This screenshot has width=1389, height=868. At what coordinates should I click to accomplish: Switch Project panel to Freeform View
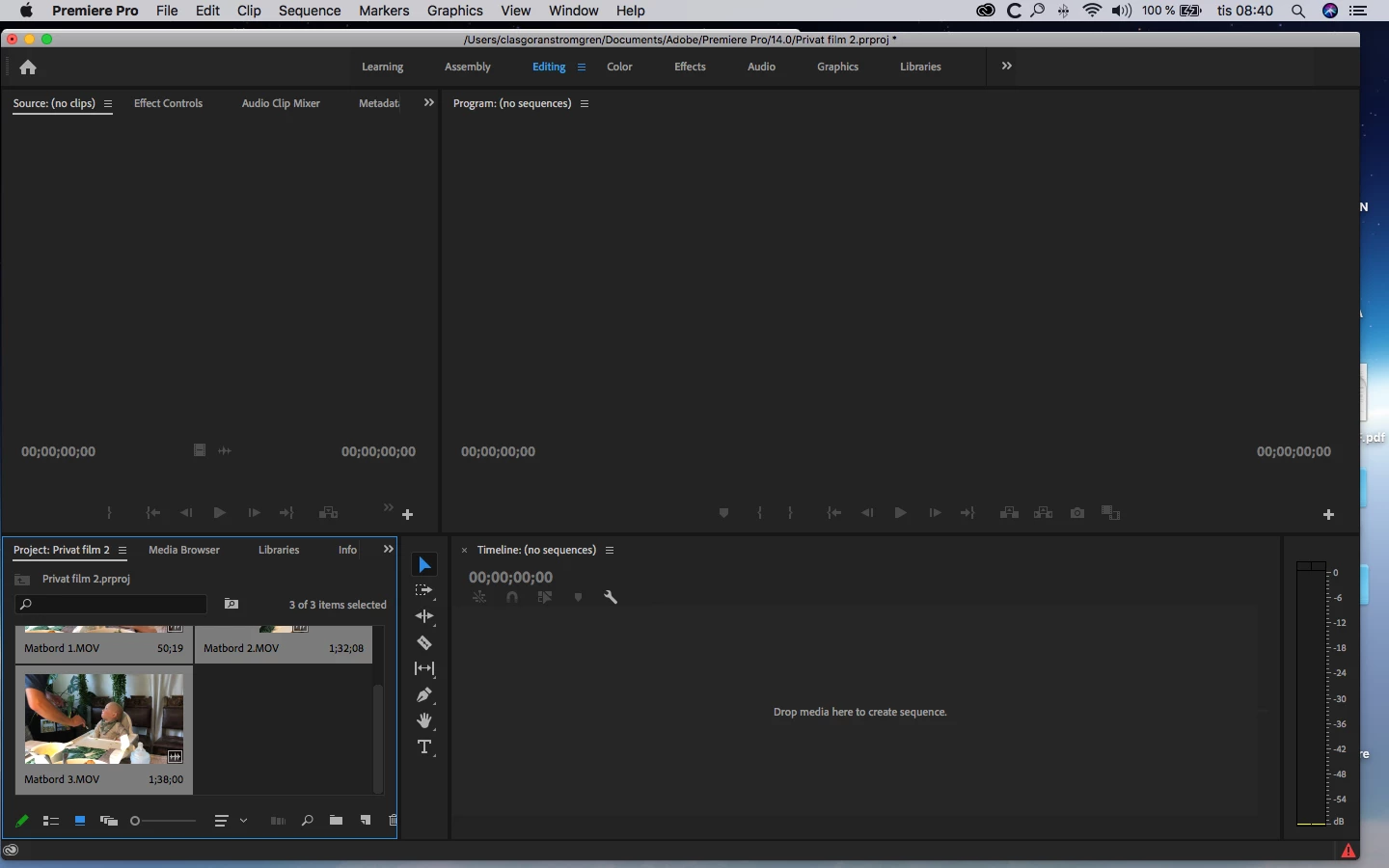[109, 821]
